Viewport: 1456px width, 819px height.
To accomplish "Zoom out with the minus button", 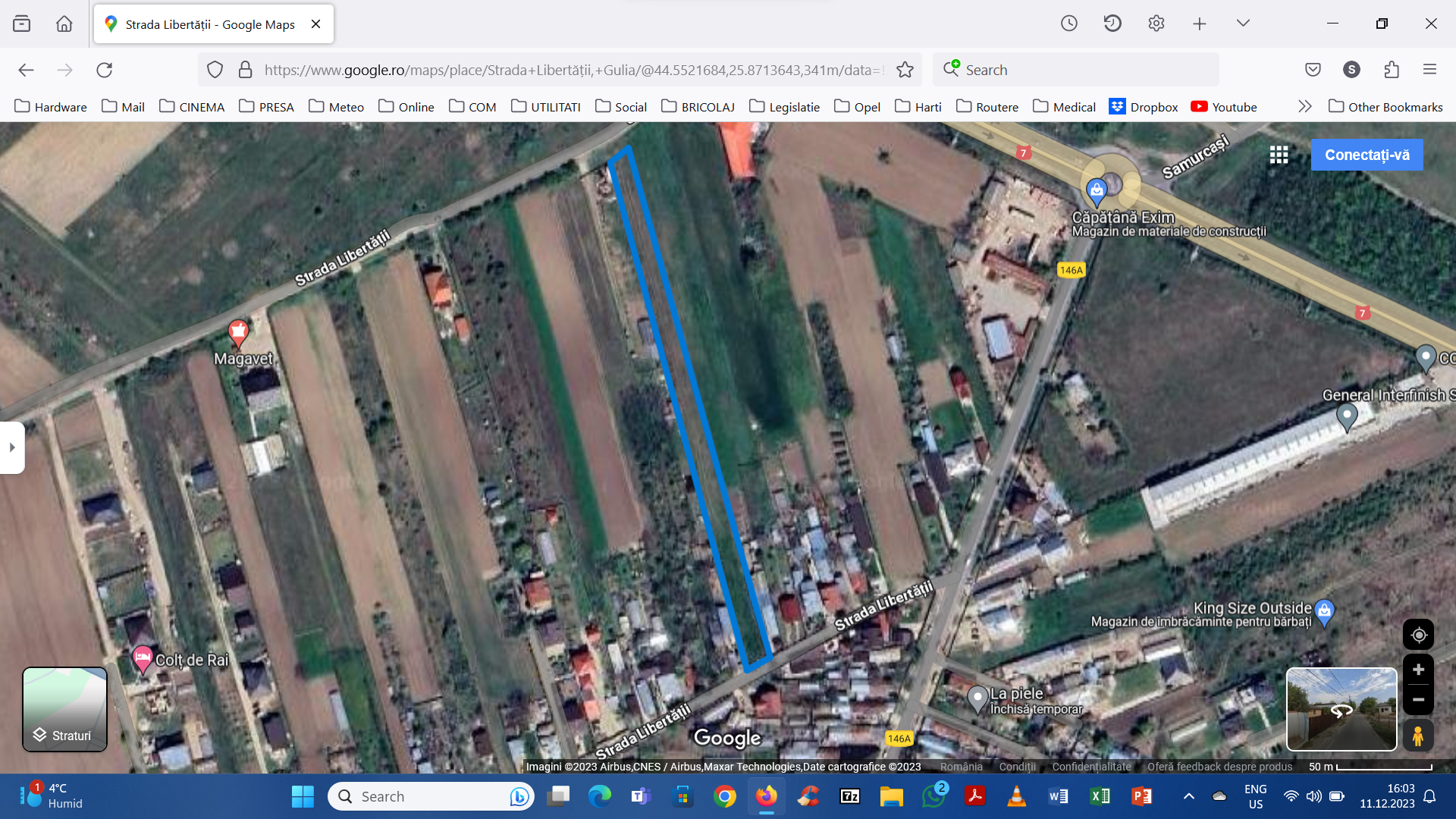I will pyautogui.click(x=1418, y=699).
